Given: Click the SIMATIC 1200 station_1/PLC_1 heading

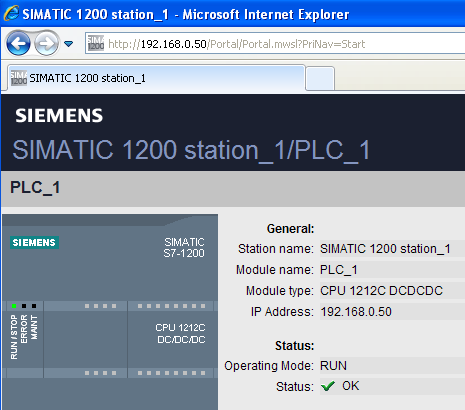Looking at the screenshot, I should pos(191,150).
